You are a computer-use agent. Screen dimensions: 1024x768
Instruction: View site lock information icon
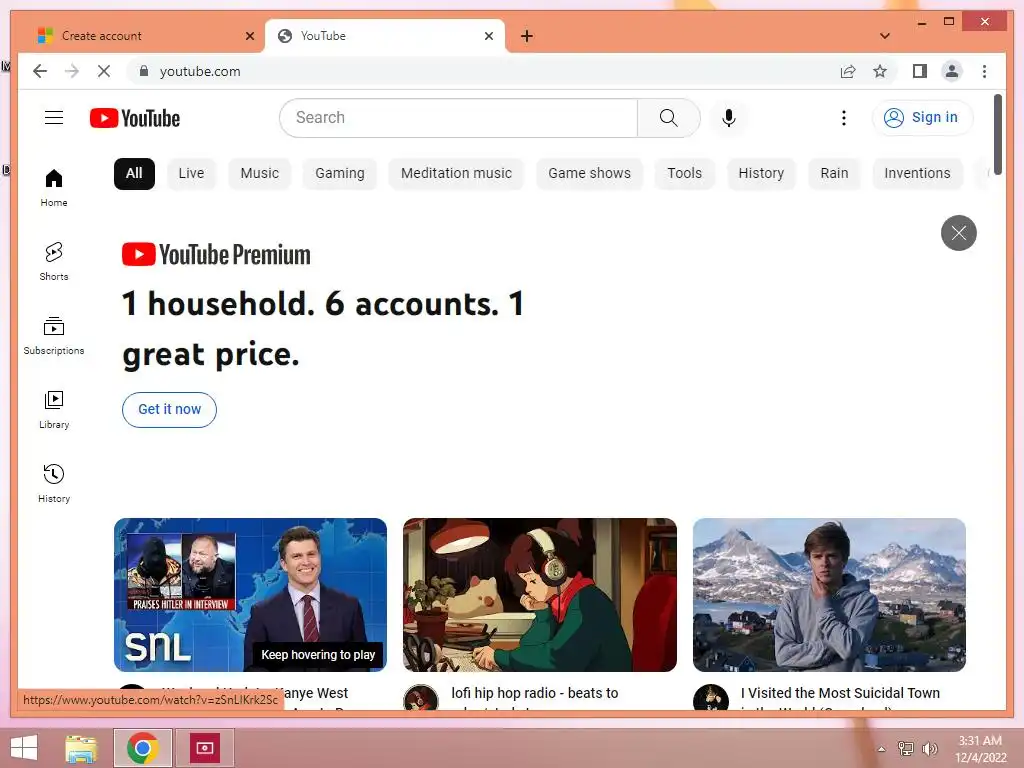(x=144, y=71)
